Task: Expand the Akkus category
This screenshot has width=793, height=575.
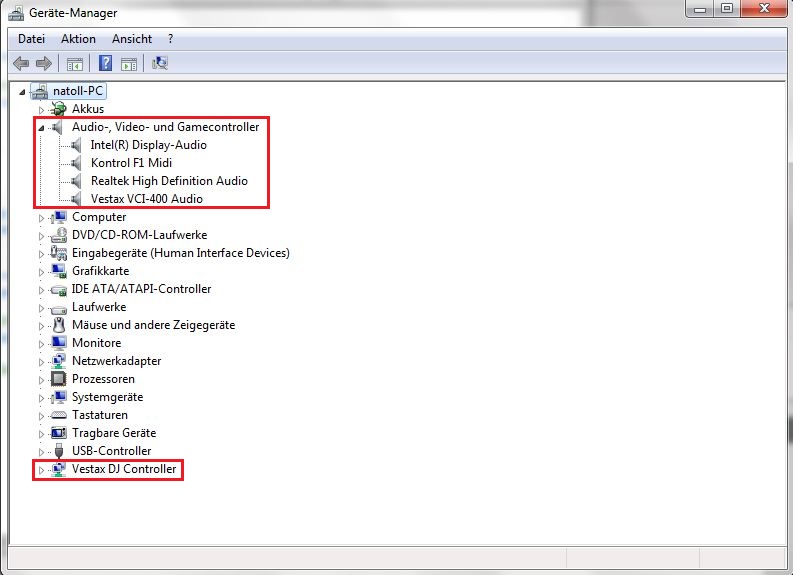Action: coord(41,110)
